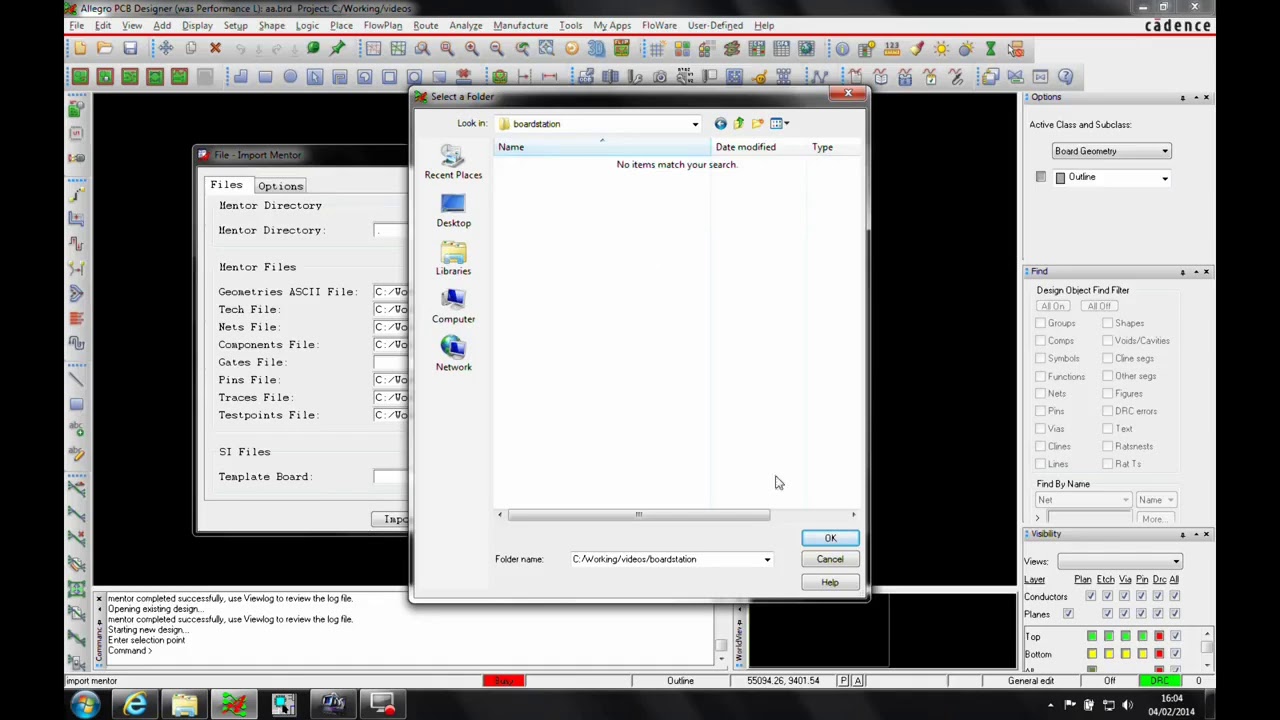The image size is (1280, 720).
Task: Click the sun highlight toolbar icon
Action: coord(941,48)
